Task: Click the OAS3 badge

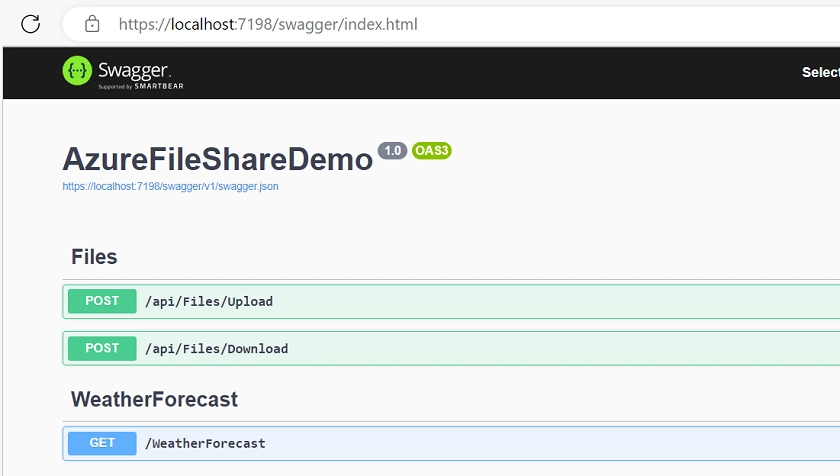Action: 432,150
